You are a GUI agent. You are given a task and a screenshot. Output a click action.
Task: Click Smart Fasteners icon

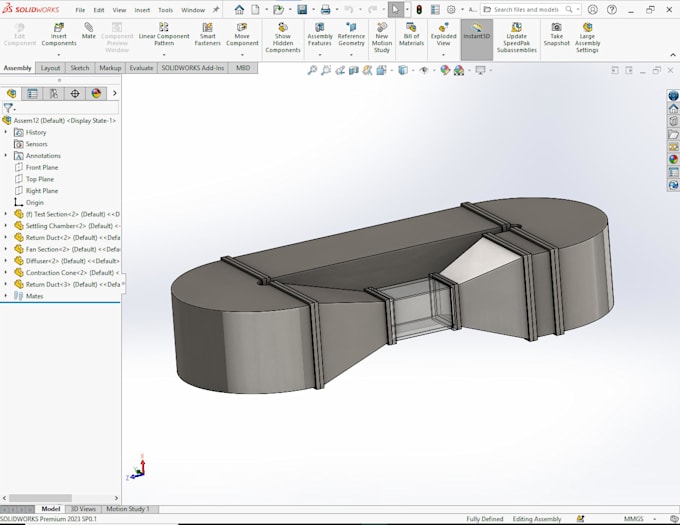(207, 35)
